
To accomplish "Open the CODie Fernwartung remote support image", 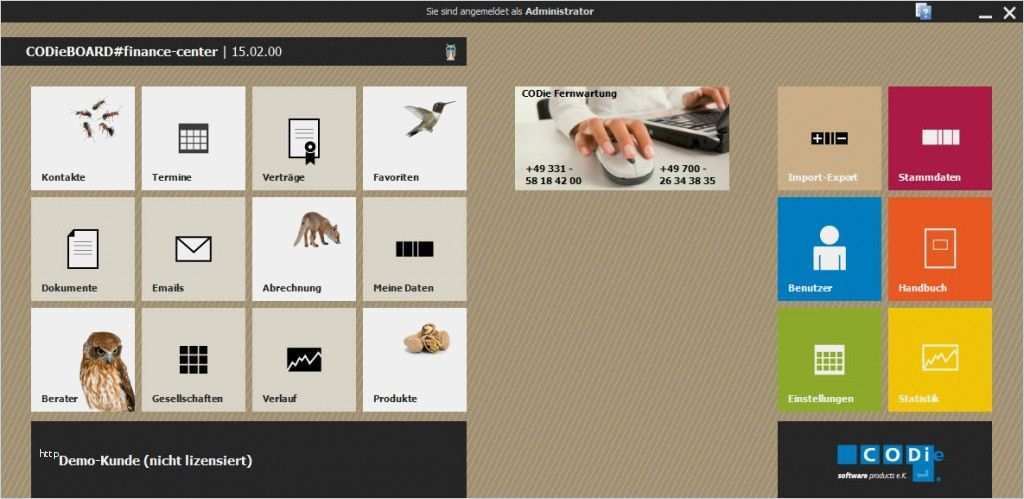I will pos(622,138).
